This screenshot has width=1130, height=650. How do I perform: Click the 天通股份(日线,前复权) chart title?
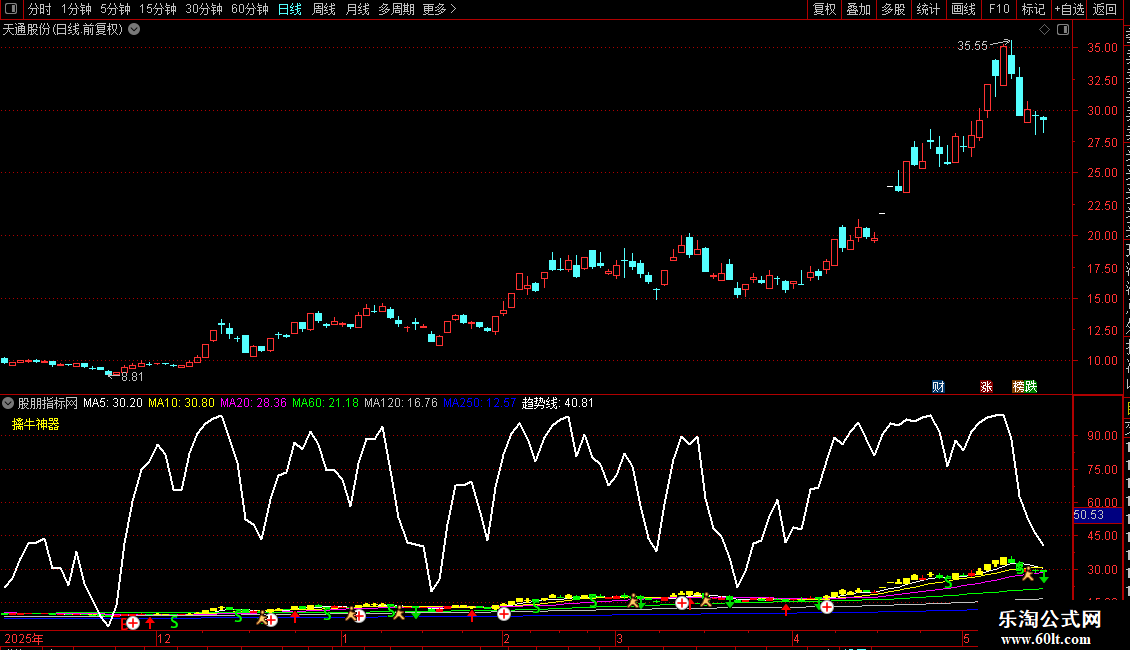click(63, 30)
